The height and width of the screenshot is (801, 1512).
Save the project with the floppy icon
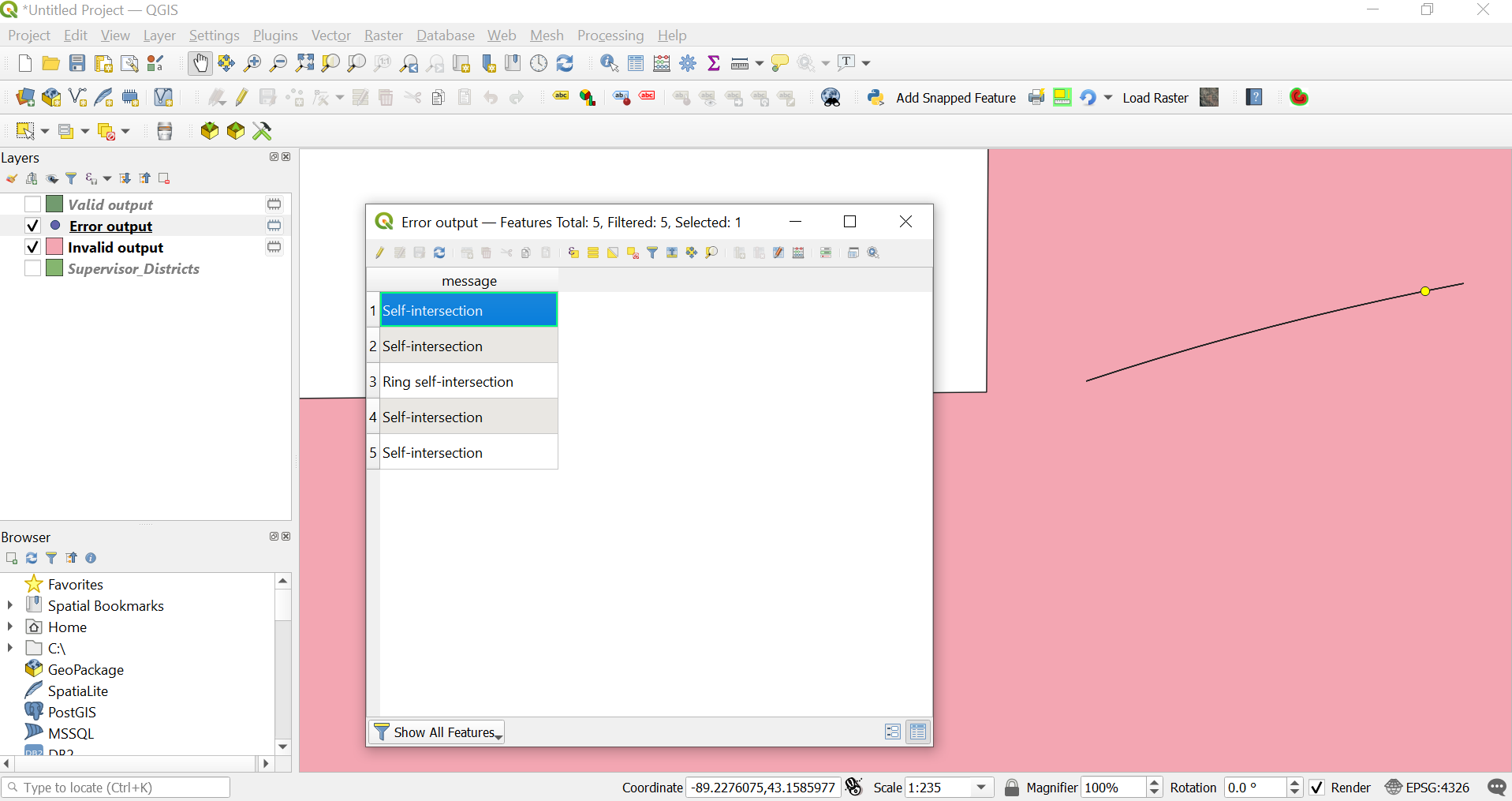[x=77, y=63]
